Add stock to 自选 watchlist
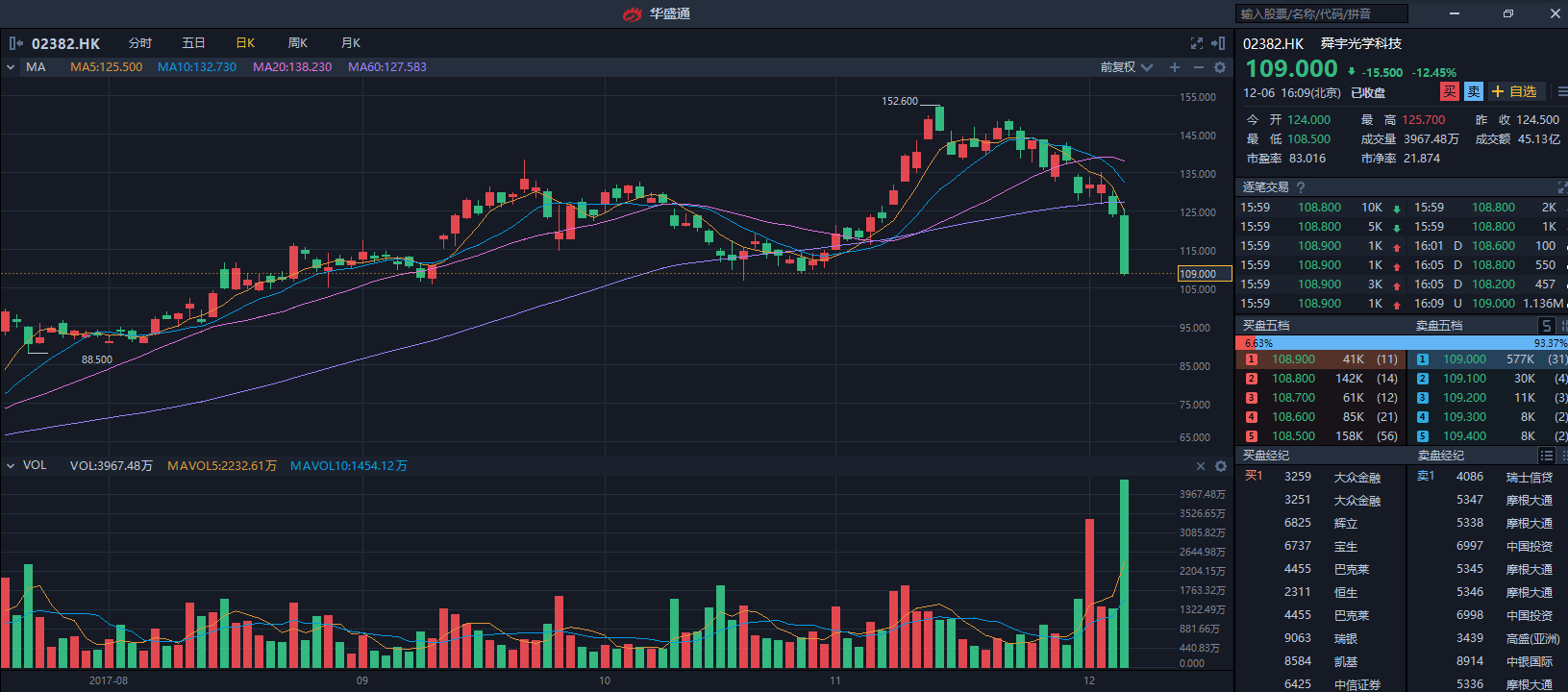This screenshot has height=692, width=1568. (1515, 91)
